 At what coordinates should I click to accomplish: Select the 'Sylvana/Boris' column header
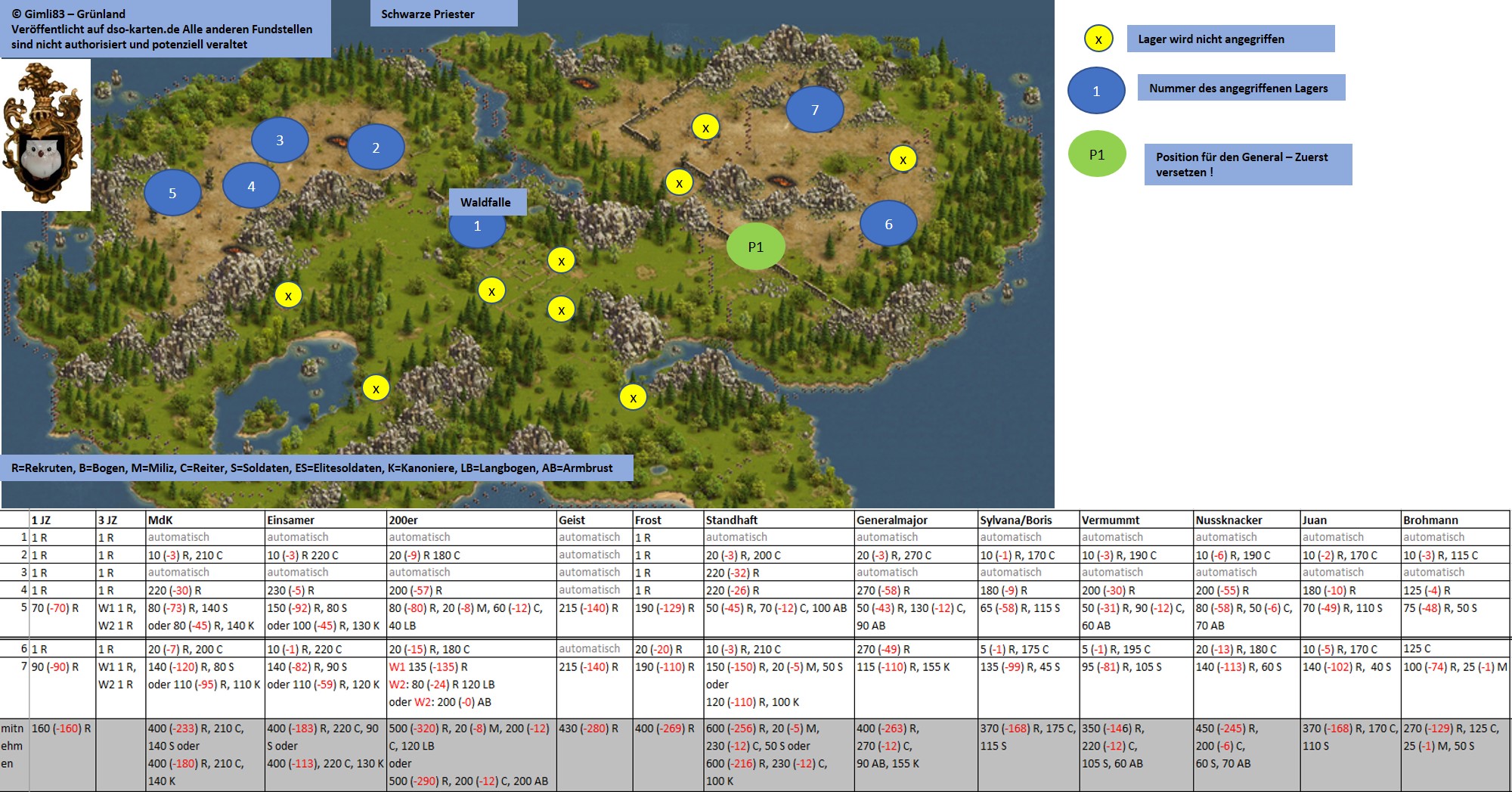point(1029,520)
